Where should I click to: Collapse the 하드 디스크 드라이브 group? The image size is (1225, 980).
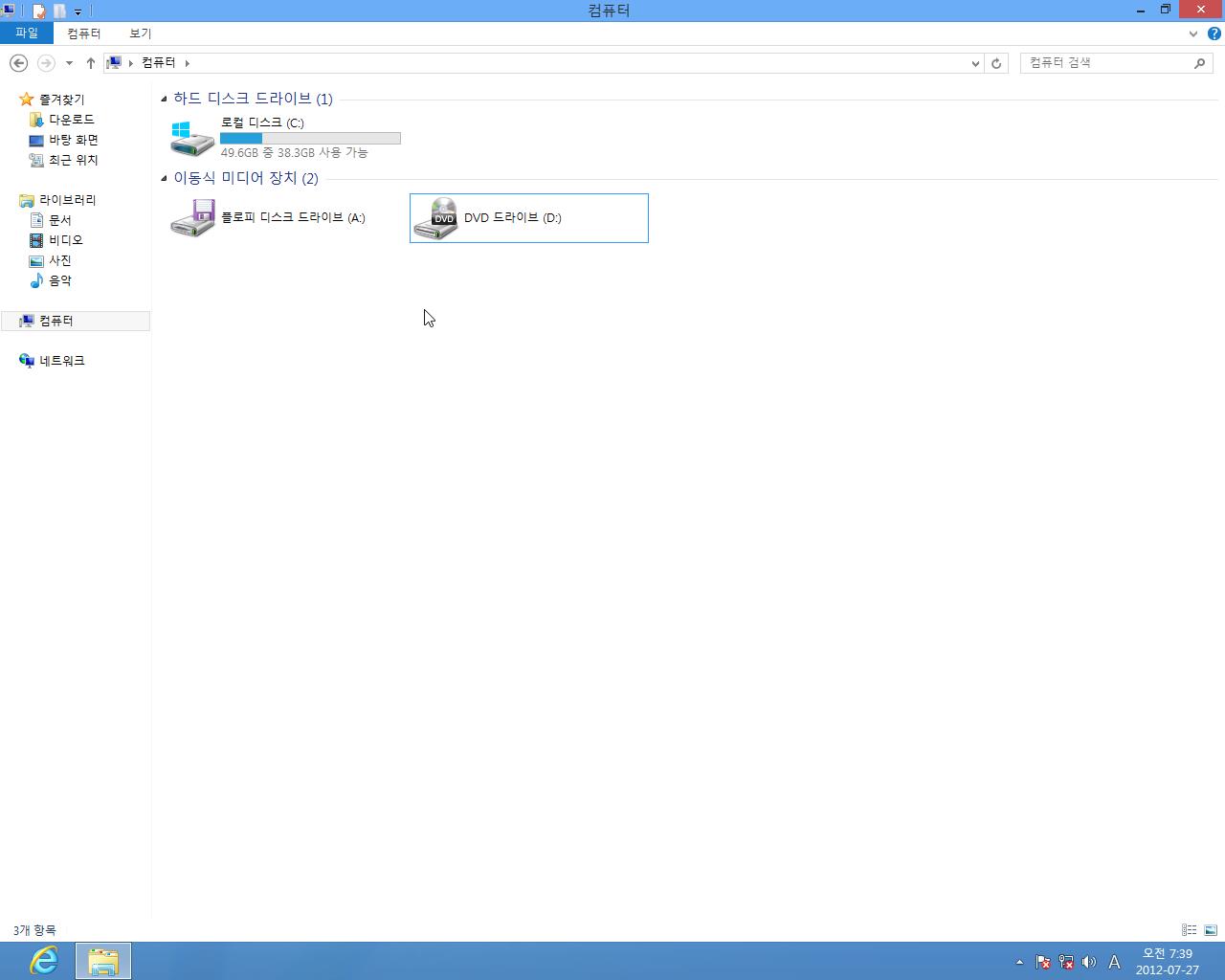164,99
